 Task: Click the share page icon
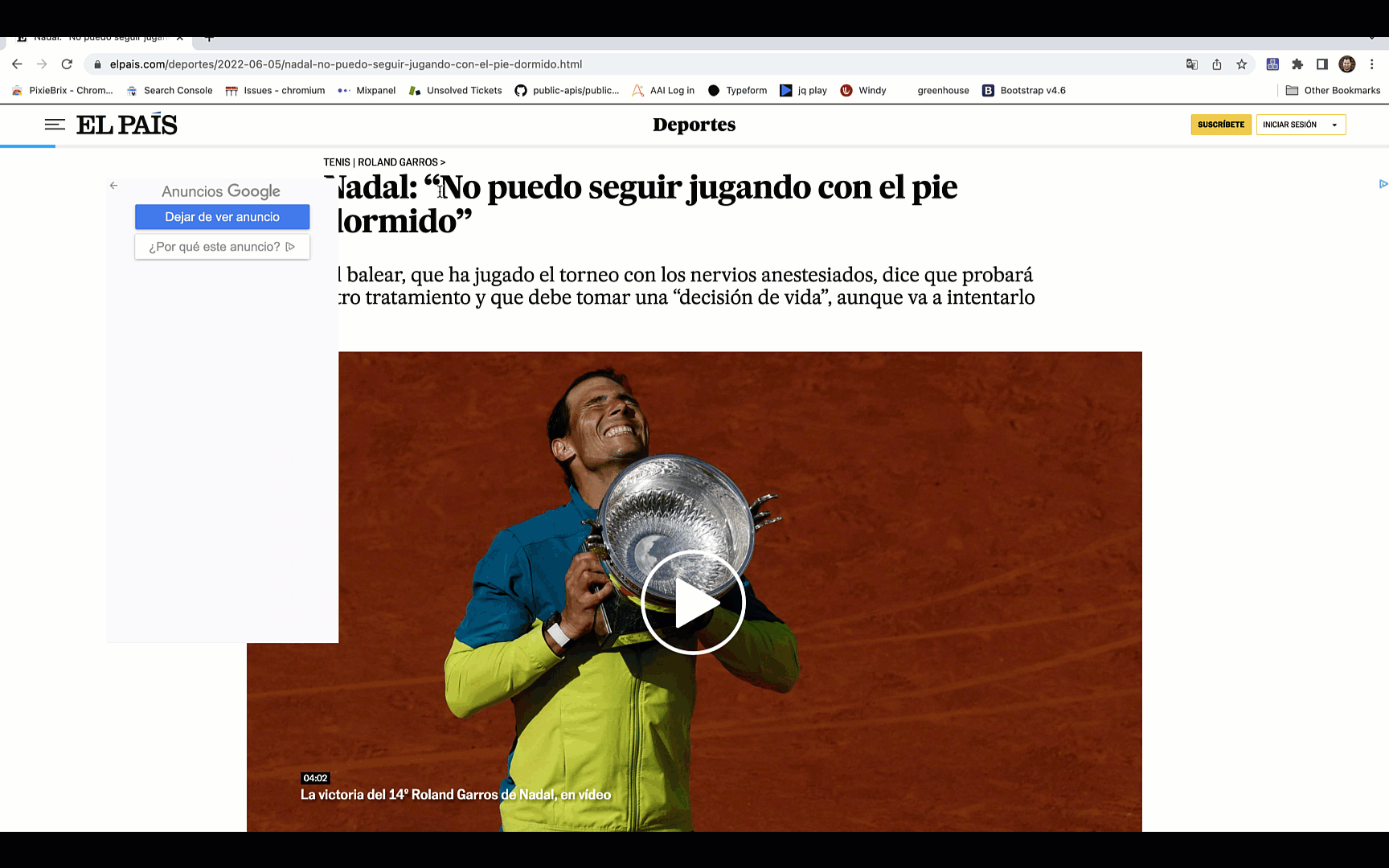1217,64
